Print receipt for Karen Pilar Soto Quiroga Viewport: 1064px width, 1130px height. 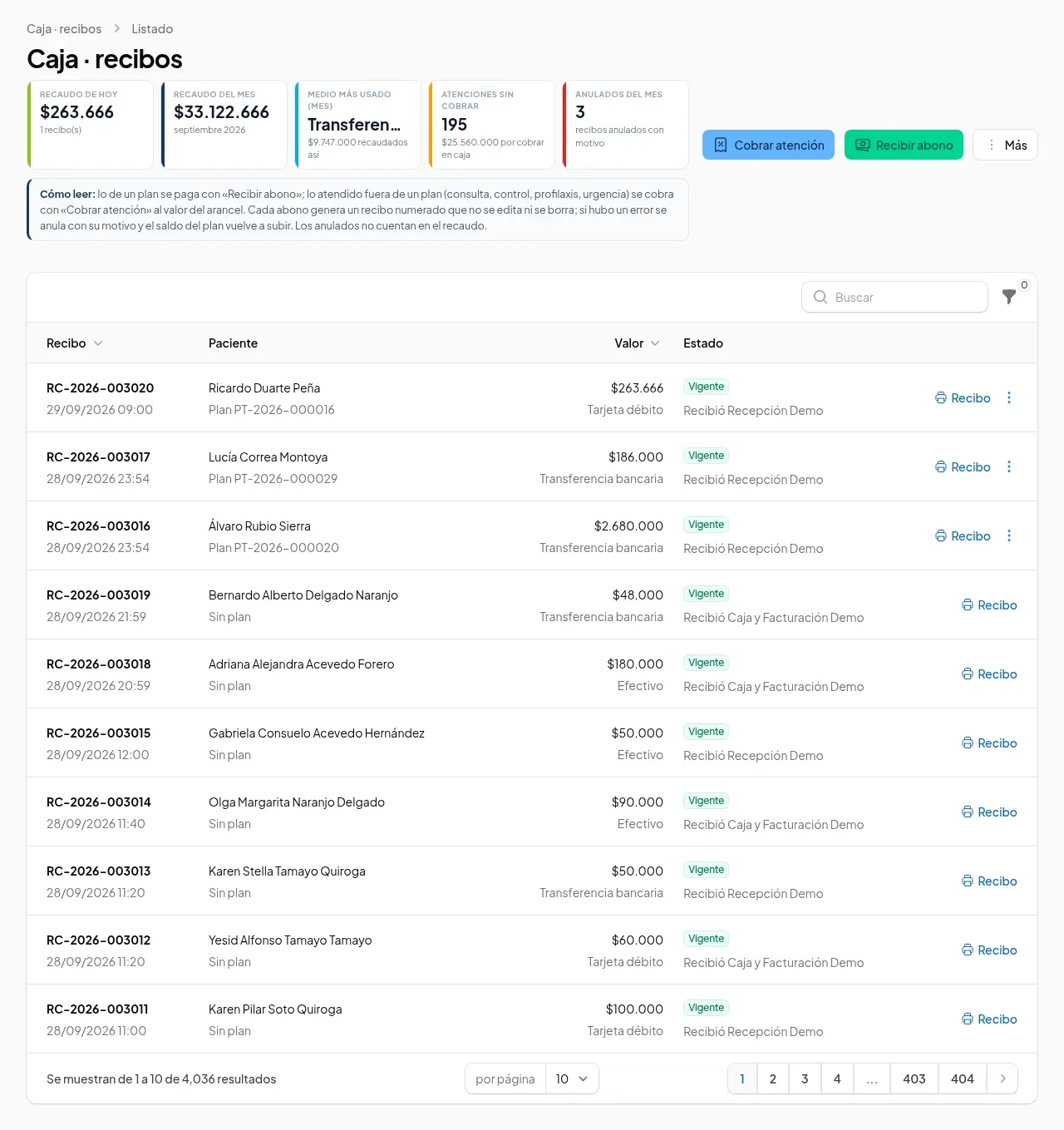coord(989,1019)
